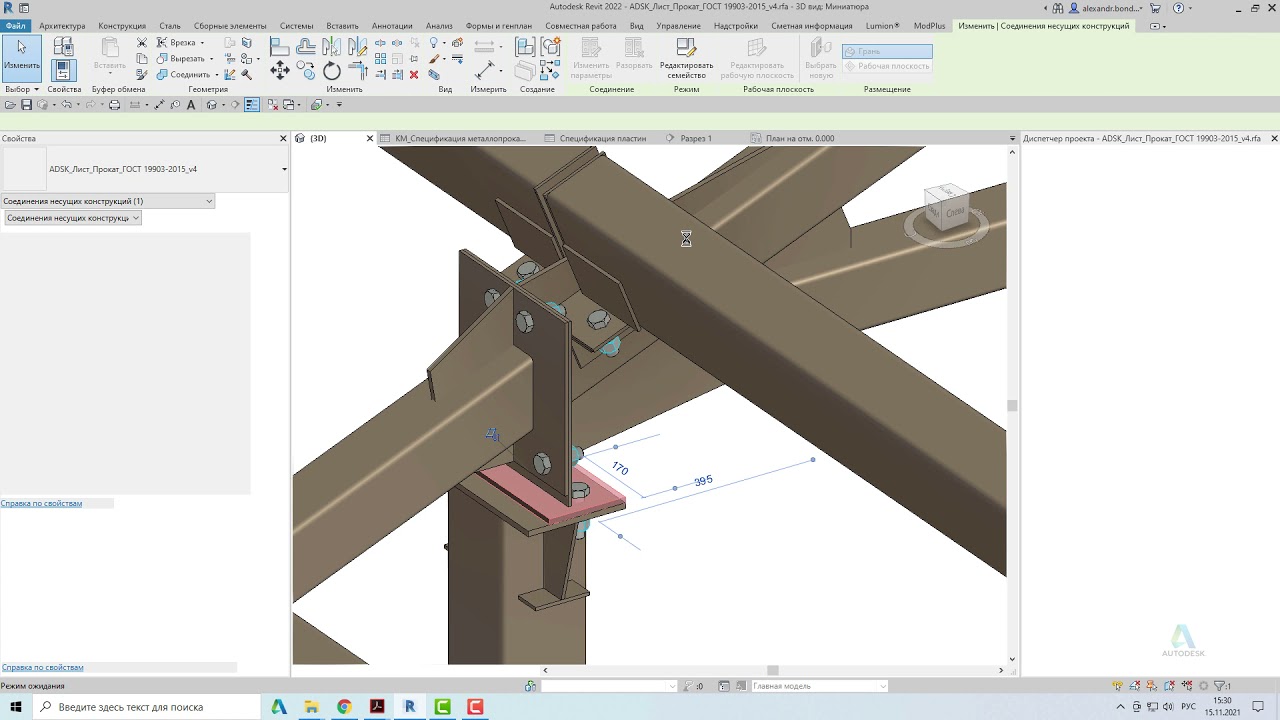This screenshot has width=1280, height=720.
Task: Close the Диспетчер проекта browser panel
Action: [x=1274, y=138]
